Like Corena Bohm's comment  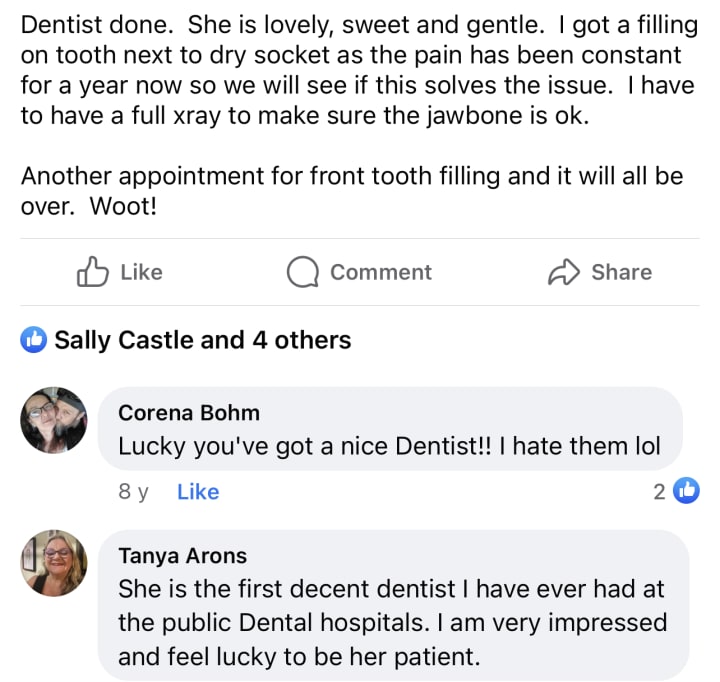click(198, 492)
